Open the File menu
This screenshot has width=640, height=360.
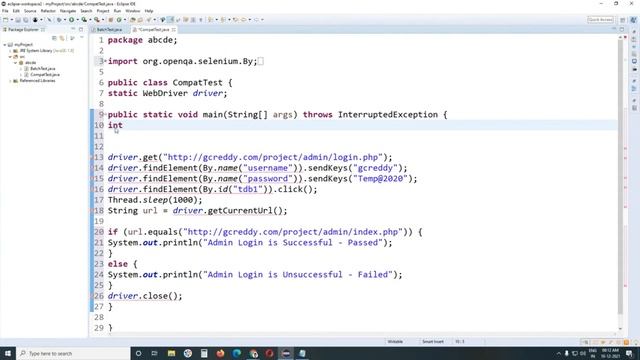coord(5,11)
